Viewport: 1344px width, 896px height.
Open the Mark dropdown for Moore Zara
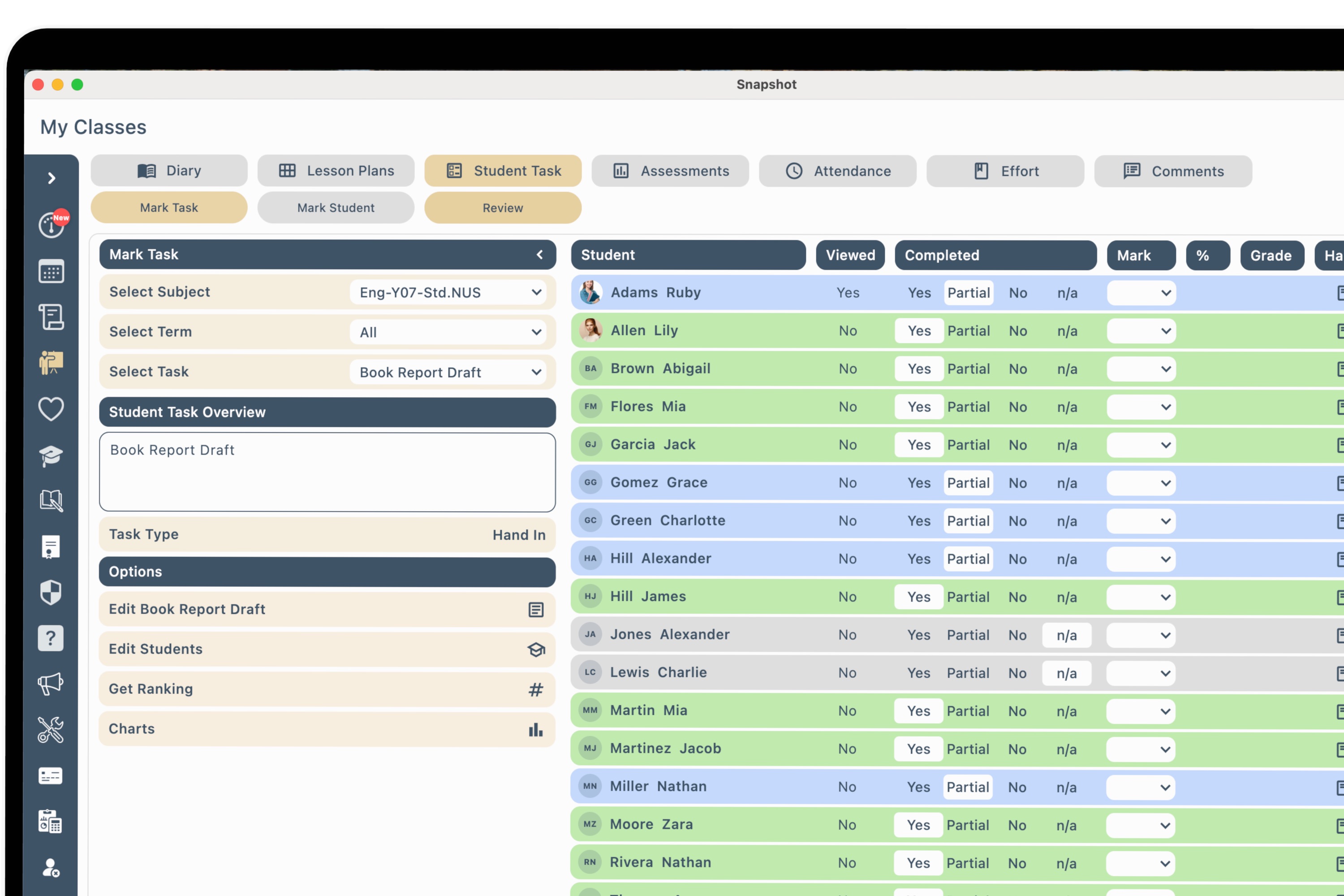[x=1141, y=826]
